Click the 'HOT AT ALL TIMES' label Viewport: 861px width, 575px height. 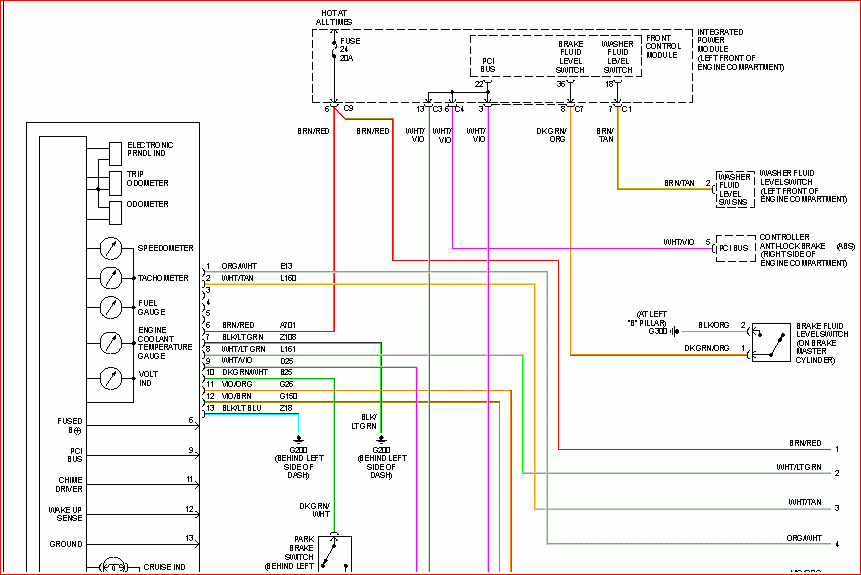[334, 18]
